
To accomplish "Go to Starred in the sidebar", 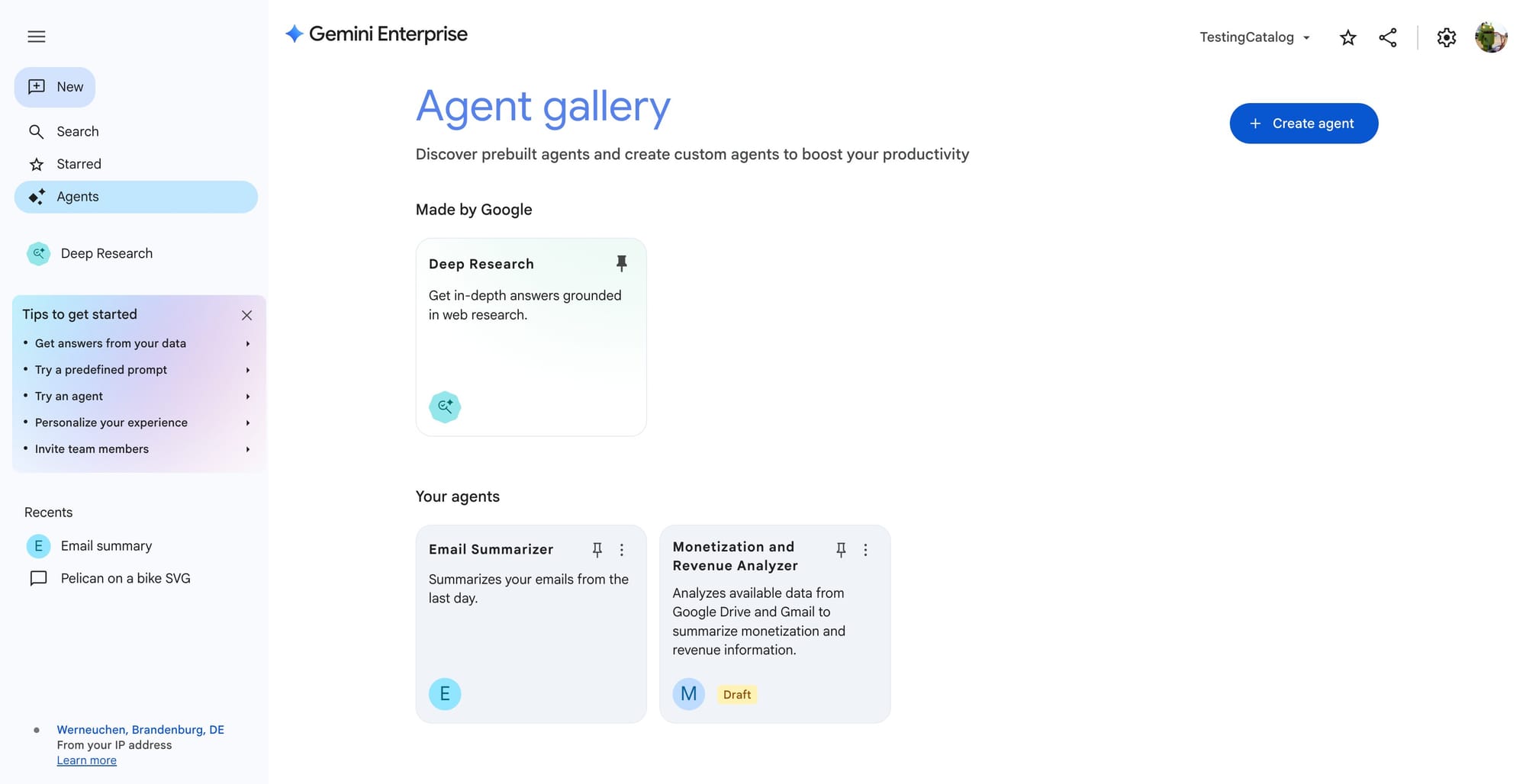I will pos(79,164).
